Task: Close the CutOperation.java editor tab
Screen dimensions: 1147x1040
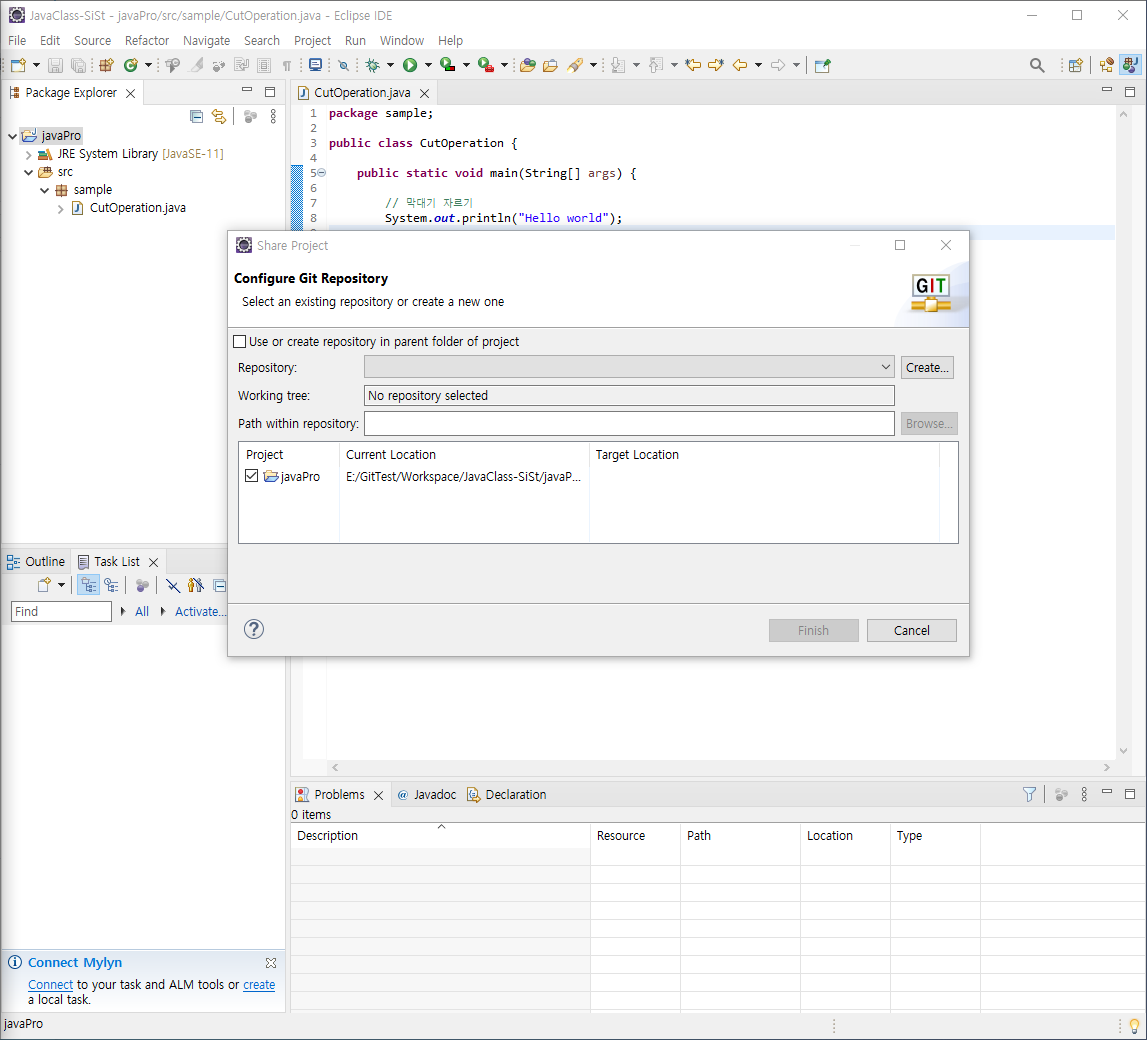Action: [x=424, y=93]
